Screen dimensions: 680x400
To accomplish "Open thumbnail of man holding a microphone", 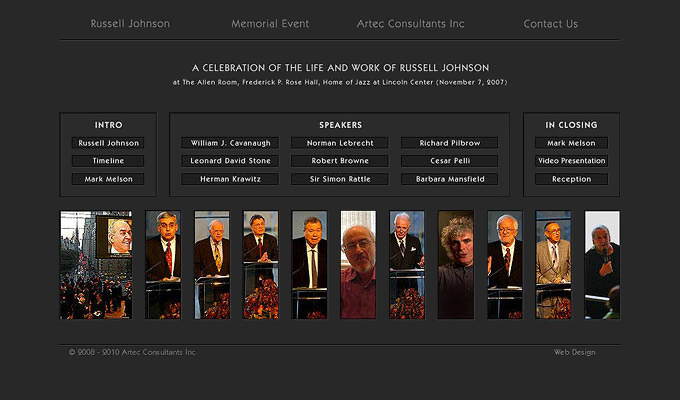I will 602,265.
